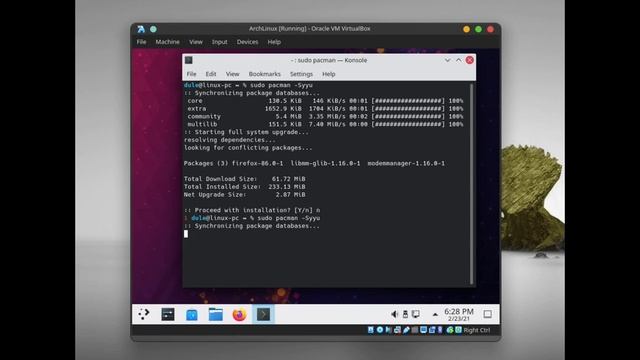
Task: Open the network tray icon
Action: tap(416, 314)
